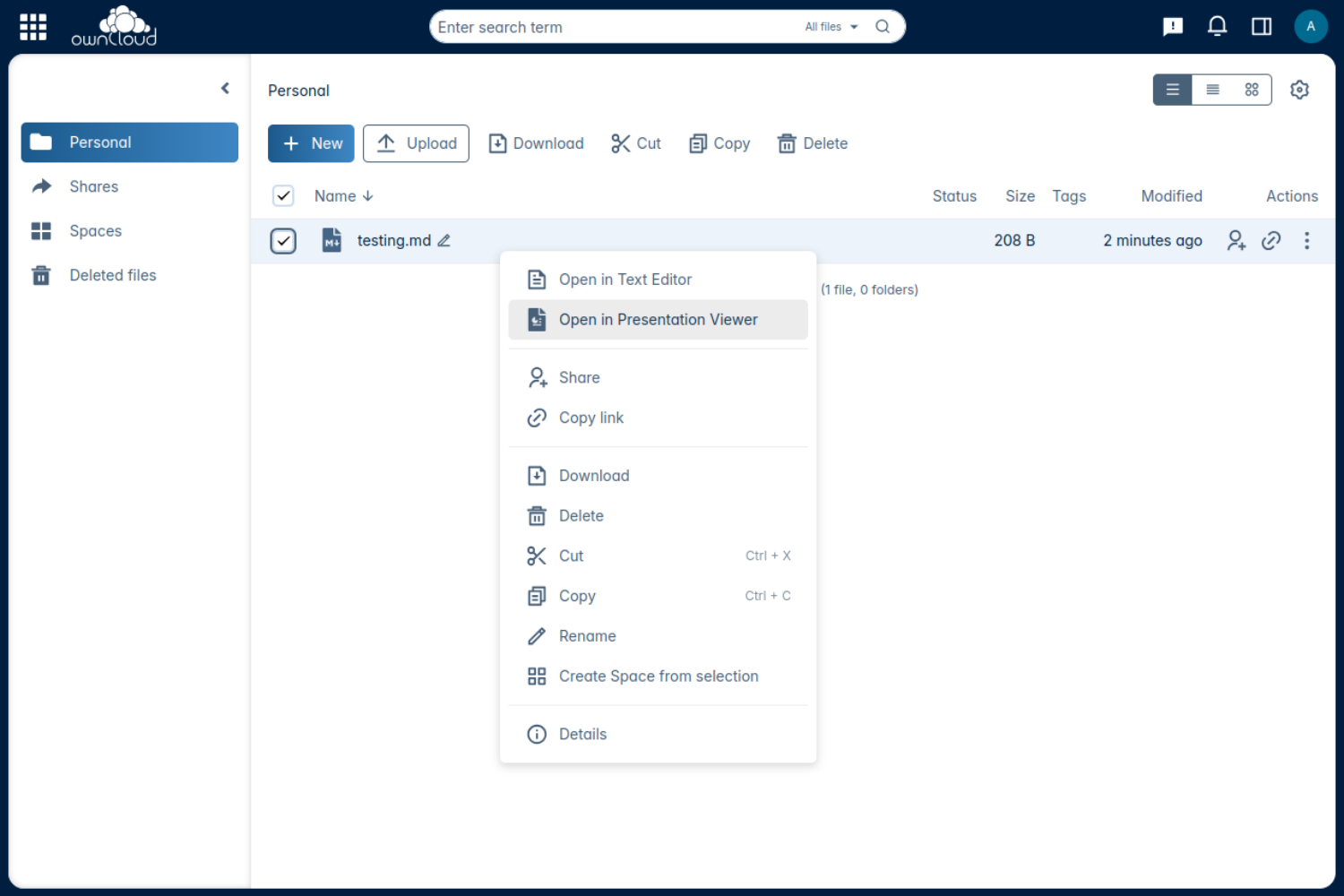Uncheck the testing.md row checkbox
Image resolution: width=1344 pixels, height=896 pixels.
pos(283,241)
